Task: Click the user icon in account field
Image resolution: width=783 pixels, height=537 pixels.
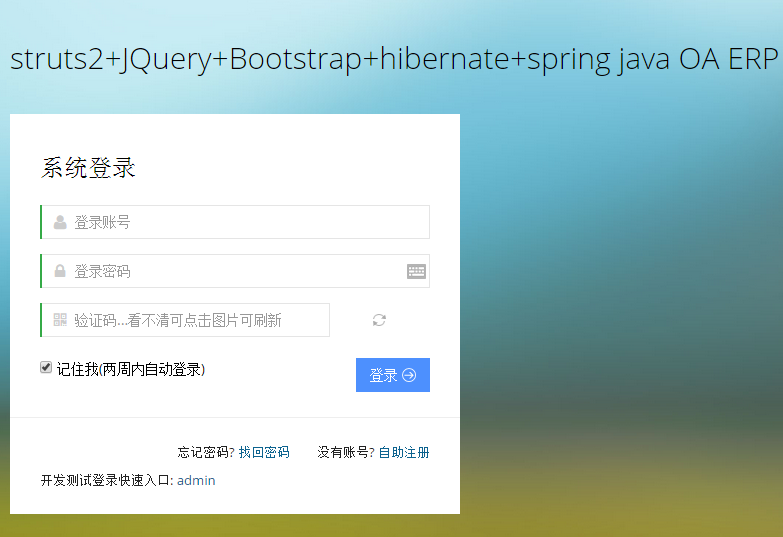Action: point(60,222)
